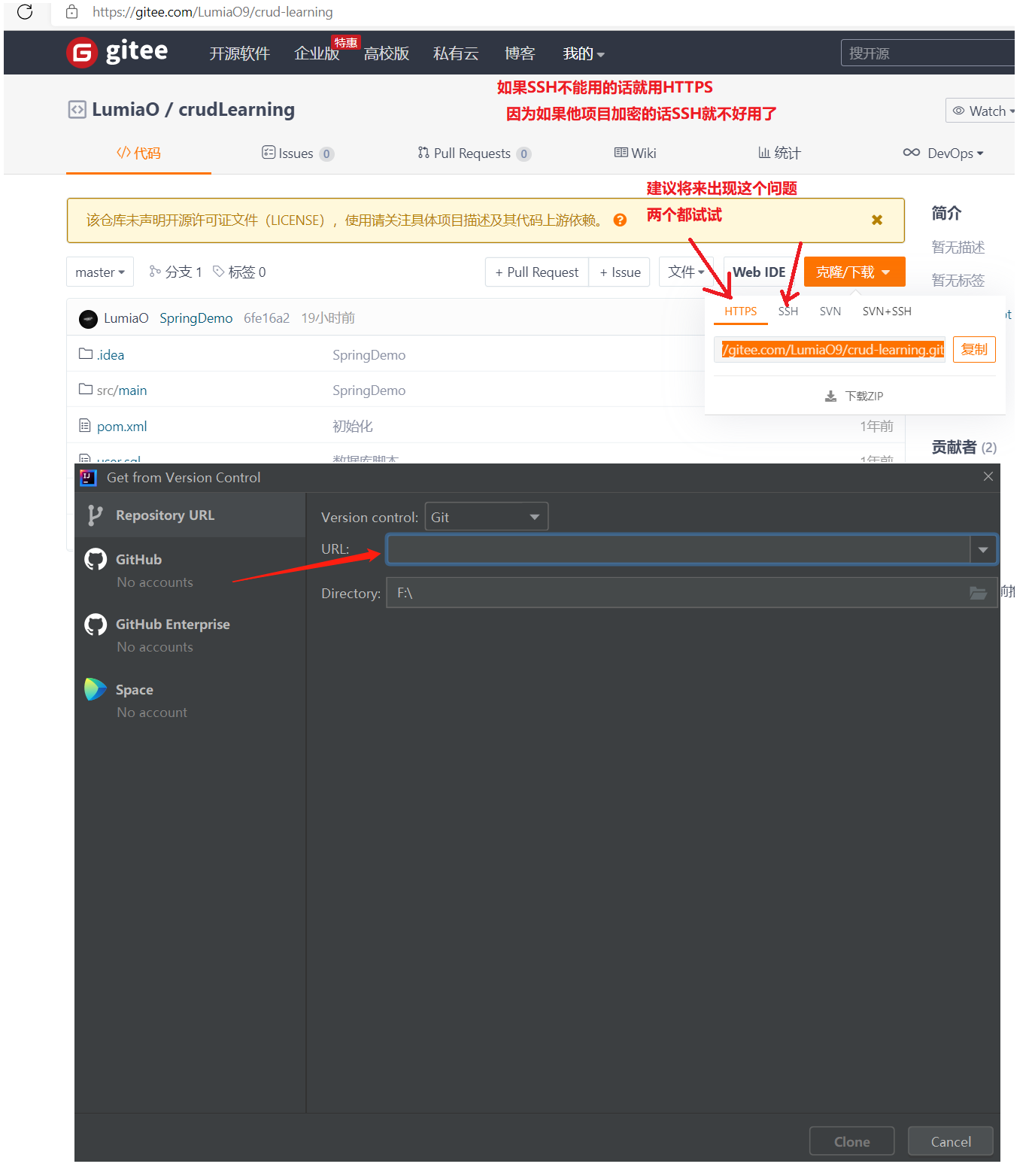Open the pom.xml file link
1035x1176 pixels.
[121, 426]
